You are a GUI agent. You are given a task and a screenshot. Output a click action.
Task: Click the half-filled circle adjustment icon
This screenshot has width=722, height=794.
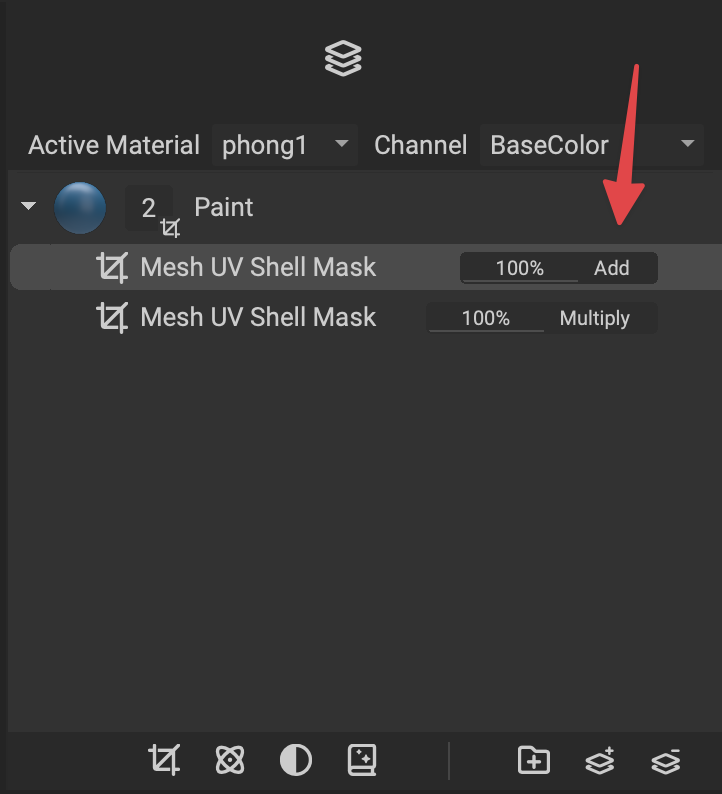point(295,761)
